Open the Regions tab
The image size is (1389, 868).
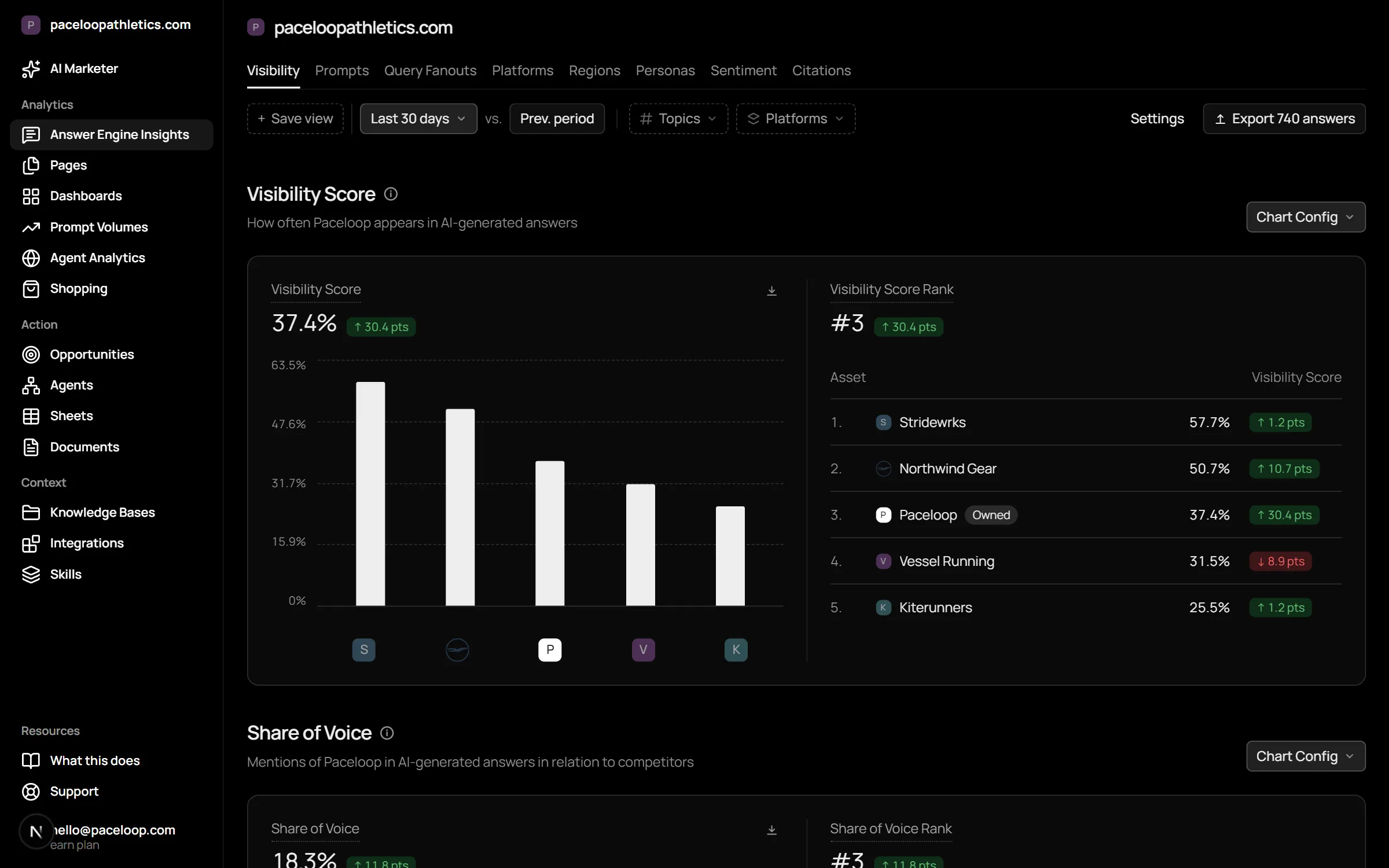click(594, 71)
